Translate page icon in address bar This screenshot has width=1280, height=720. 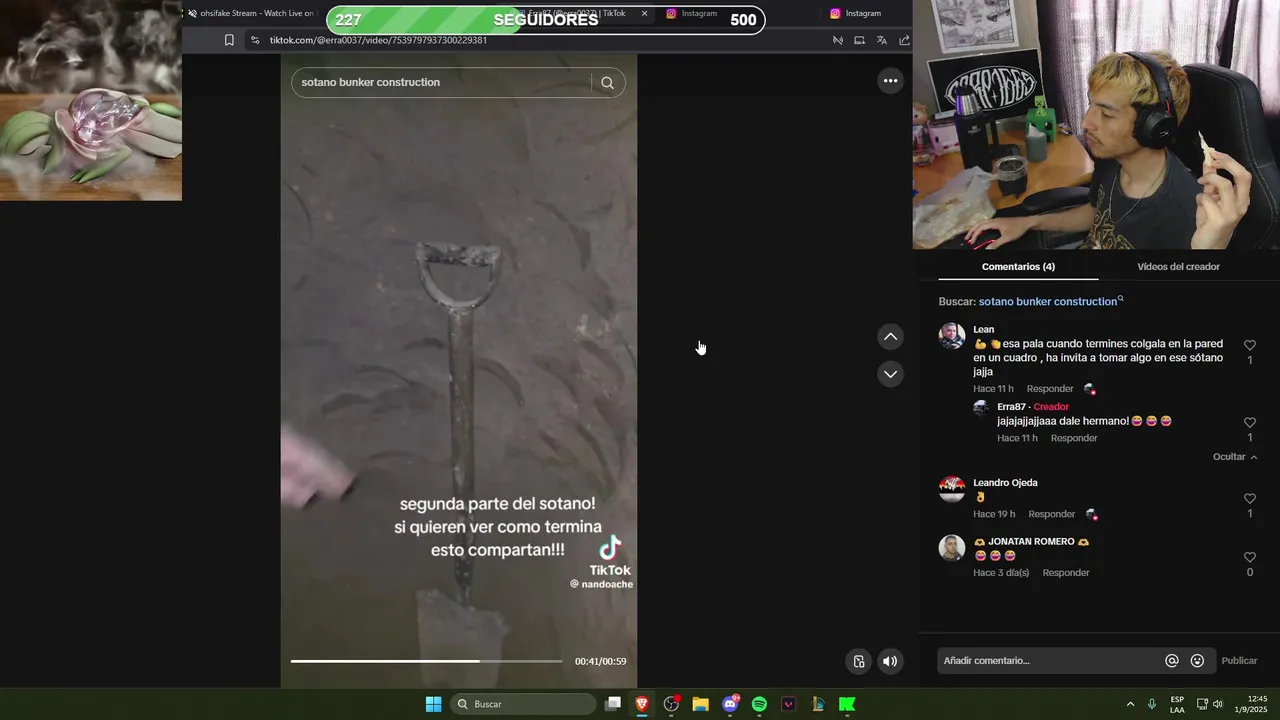(881, 40)
